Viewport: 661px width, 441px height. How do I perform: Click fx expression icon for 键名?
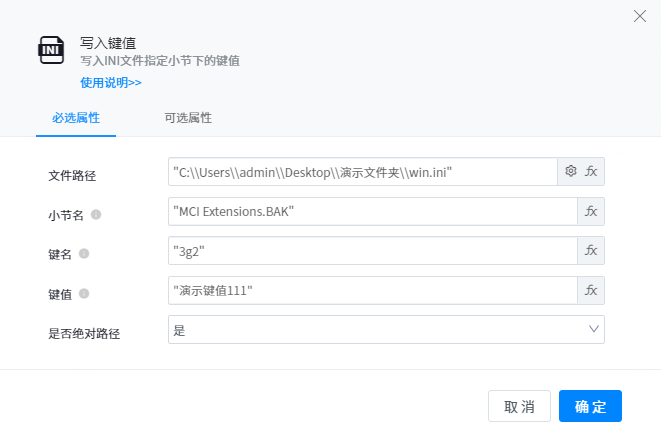pos(591,250)
